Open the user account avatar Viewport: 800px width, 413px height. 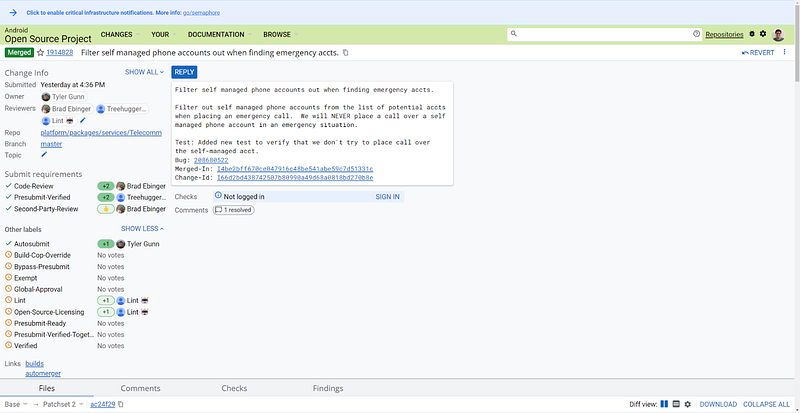pos(778,35)
